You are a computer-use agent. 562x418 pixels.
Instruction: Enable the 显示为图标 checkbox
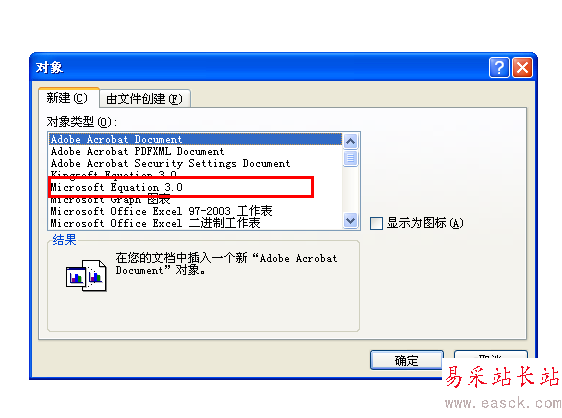tap(376, 223)
